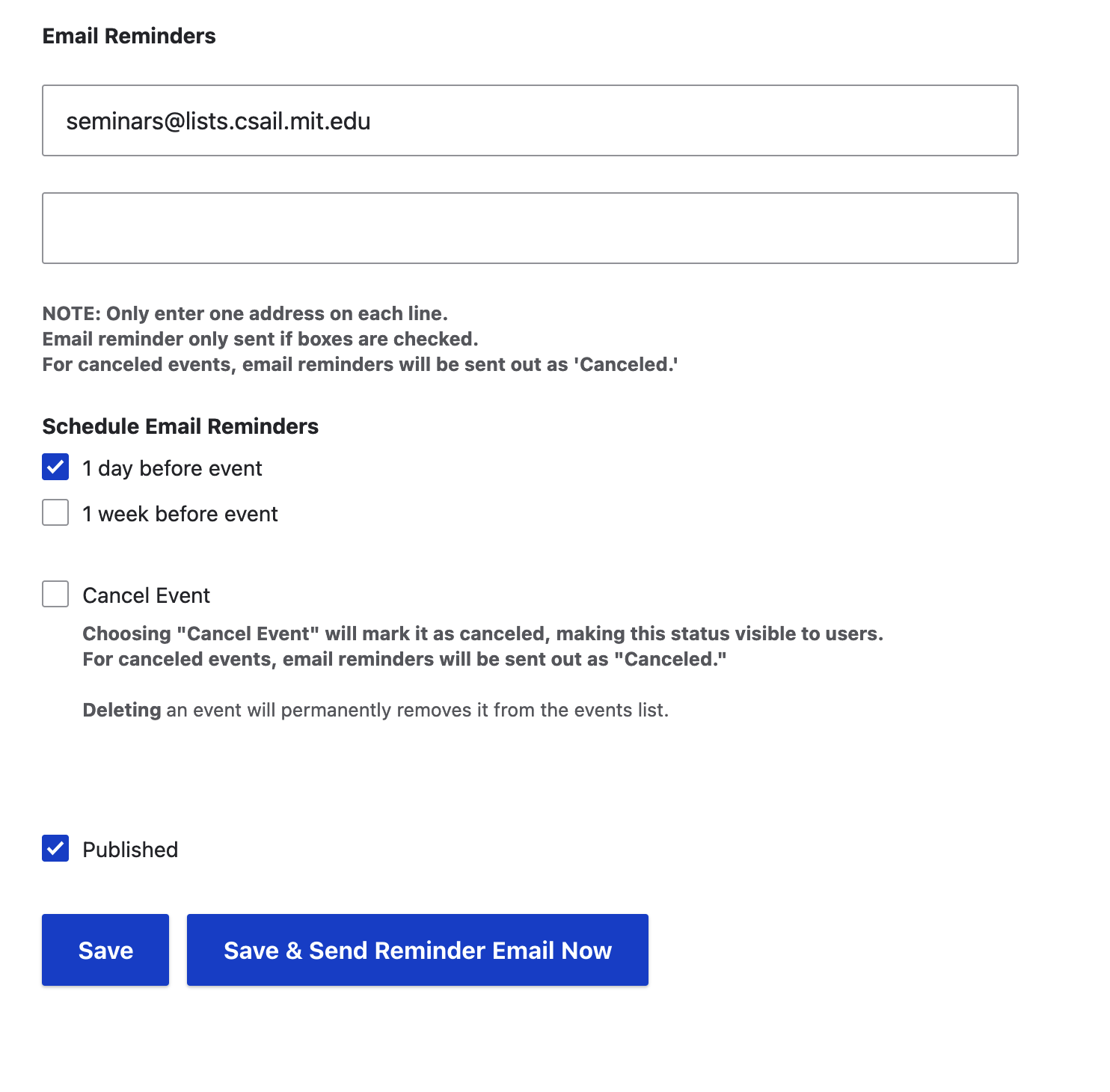
Task: Click the 'Choosing "Cancel Event" will mark' help text
Action: pos(482,634)
